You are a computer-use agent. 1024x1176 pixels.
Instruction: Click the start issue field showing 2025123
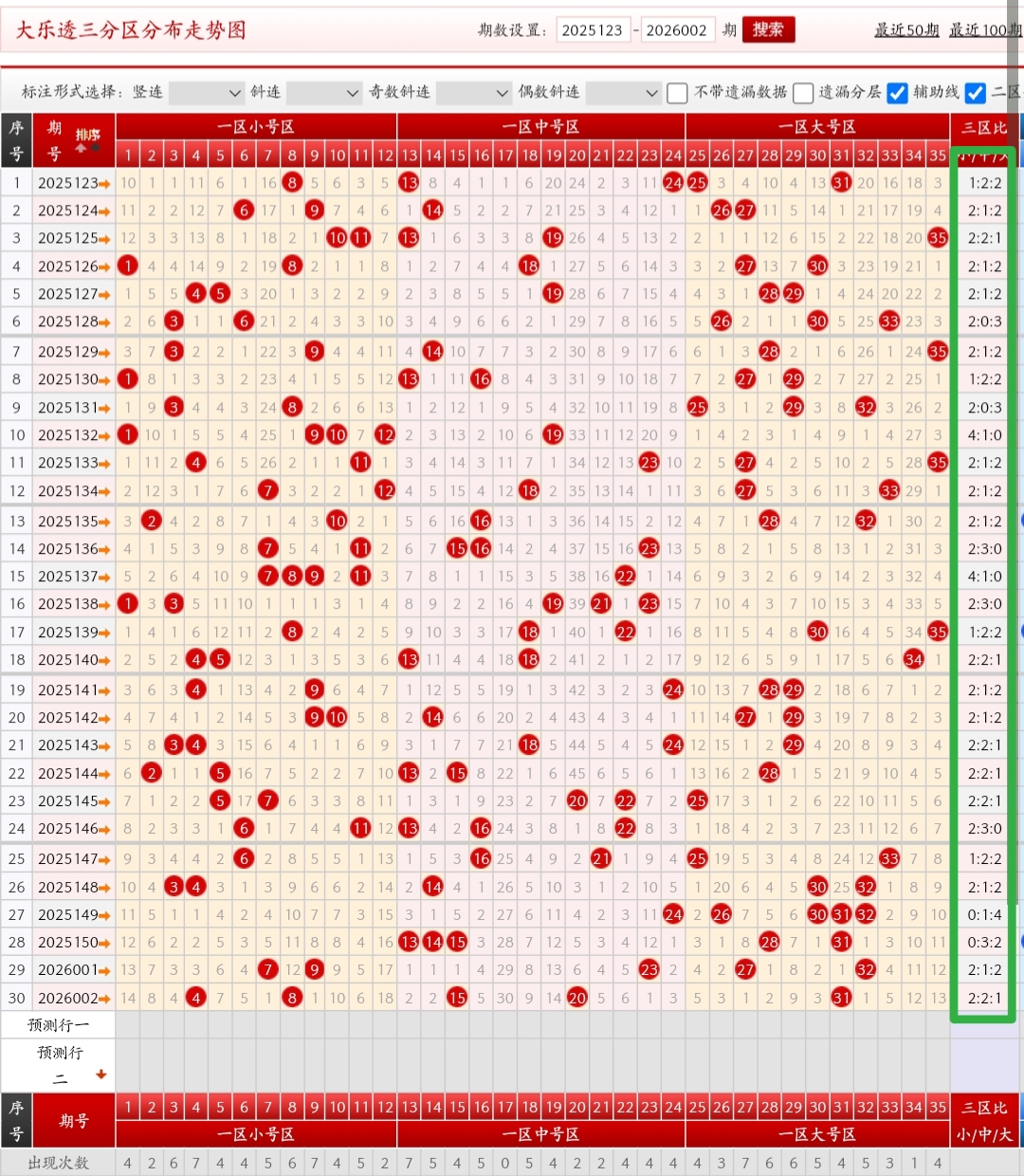click(x=593, y=30)
